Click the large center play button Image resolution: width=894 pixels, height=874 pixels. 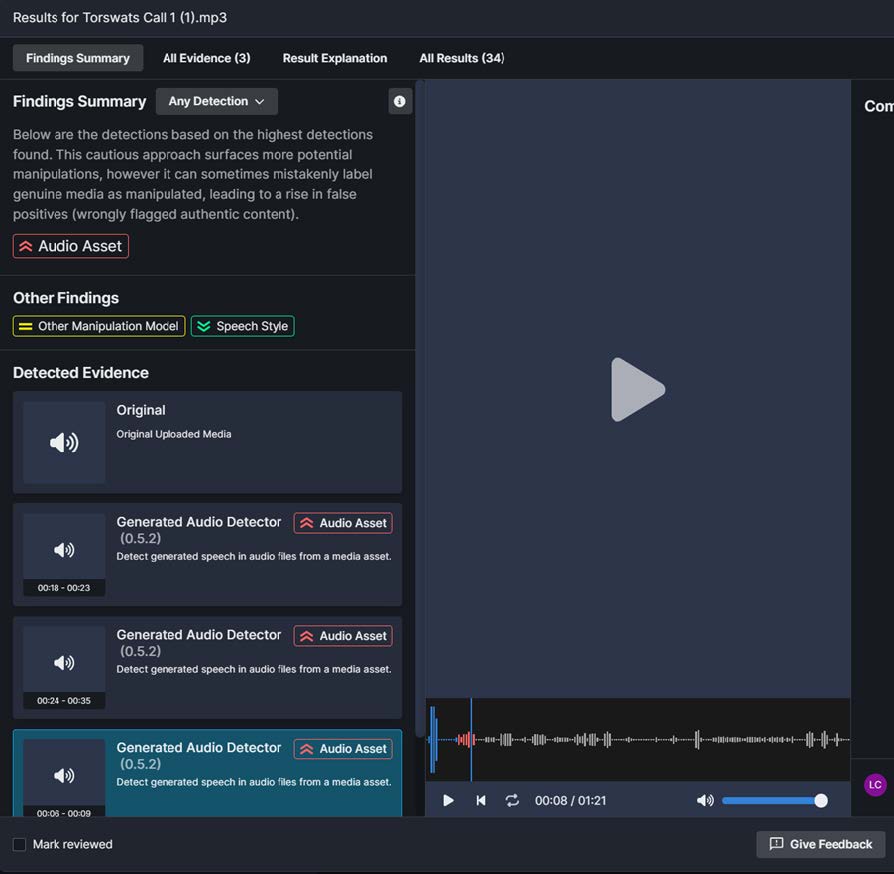pyautogui.click(x=637, y=389)
